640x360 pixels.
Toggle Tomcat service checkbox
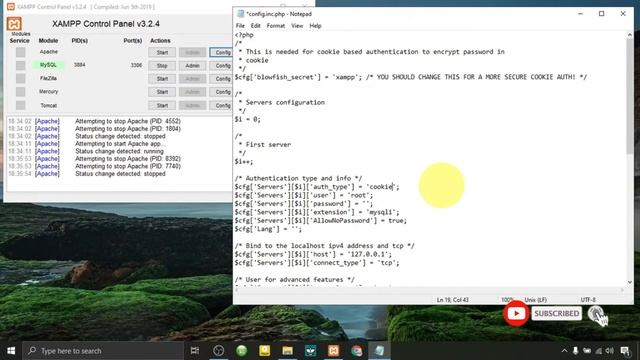20,105
